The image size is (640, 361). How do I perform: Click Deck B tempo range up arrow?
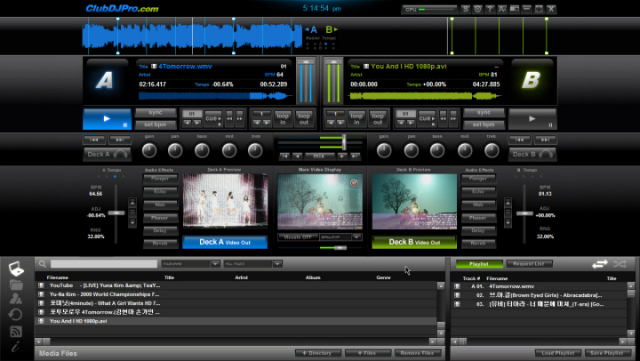(508, 203)
